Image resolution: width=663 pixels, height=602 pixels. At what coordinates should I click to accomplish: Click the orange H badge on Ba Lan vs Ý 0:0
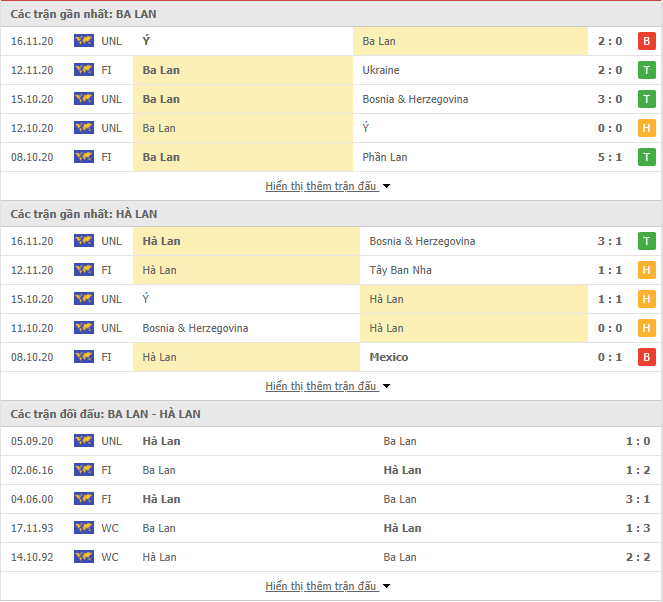(647, 128)
